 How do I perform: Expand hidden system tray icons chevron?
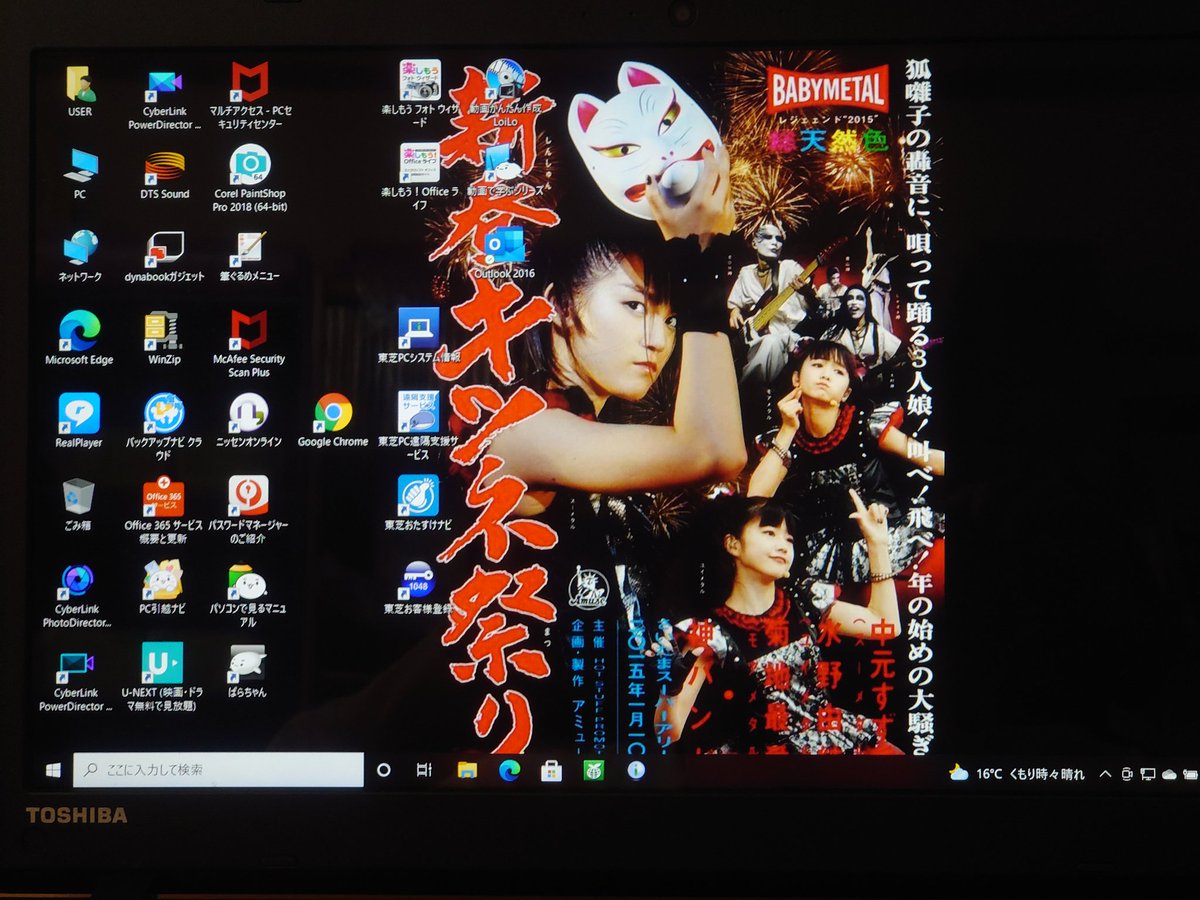click(1105, 773)
